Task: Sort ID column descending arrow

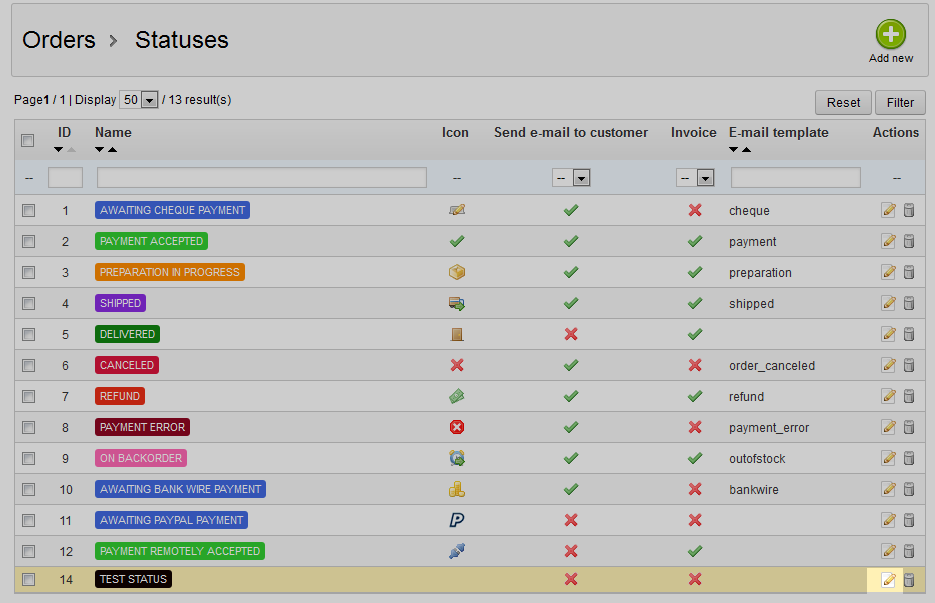Action: 59,150
